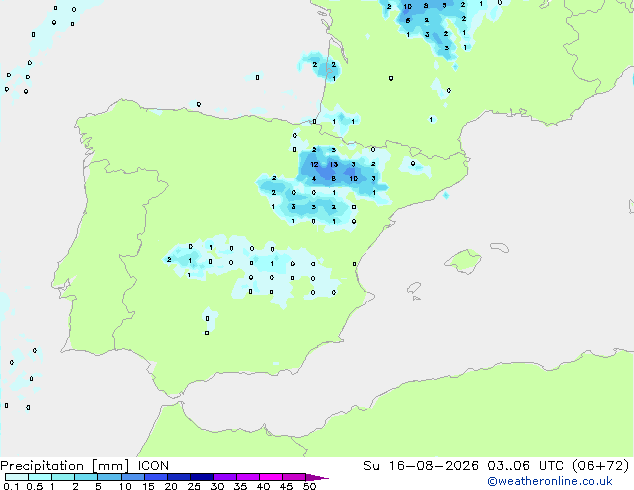The width and height of the screenshot is (634, 490).
Task: Pick the 35–40 mm legend color swatch
Action: point(248,477)
